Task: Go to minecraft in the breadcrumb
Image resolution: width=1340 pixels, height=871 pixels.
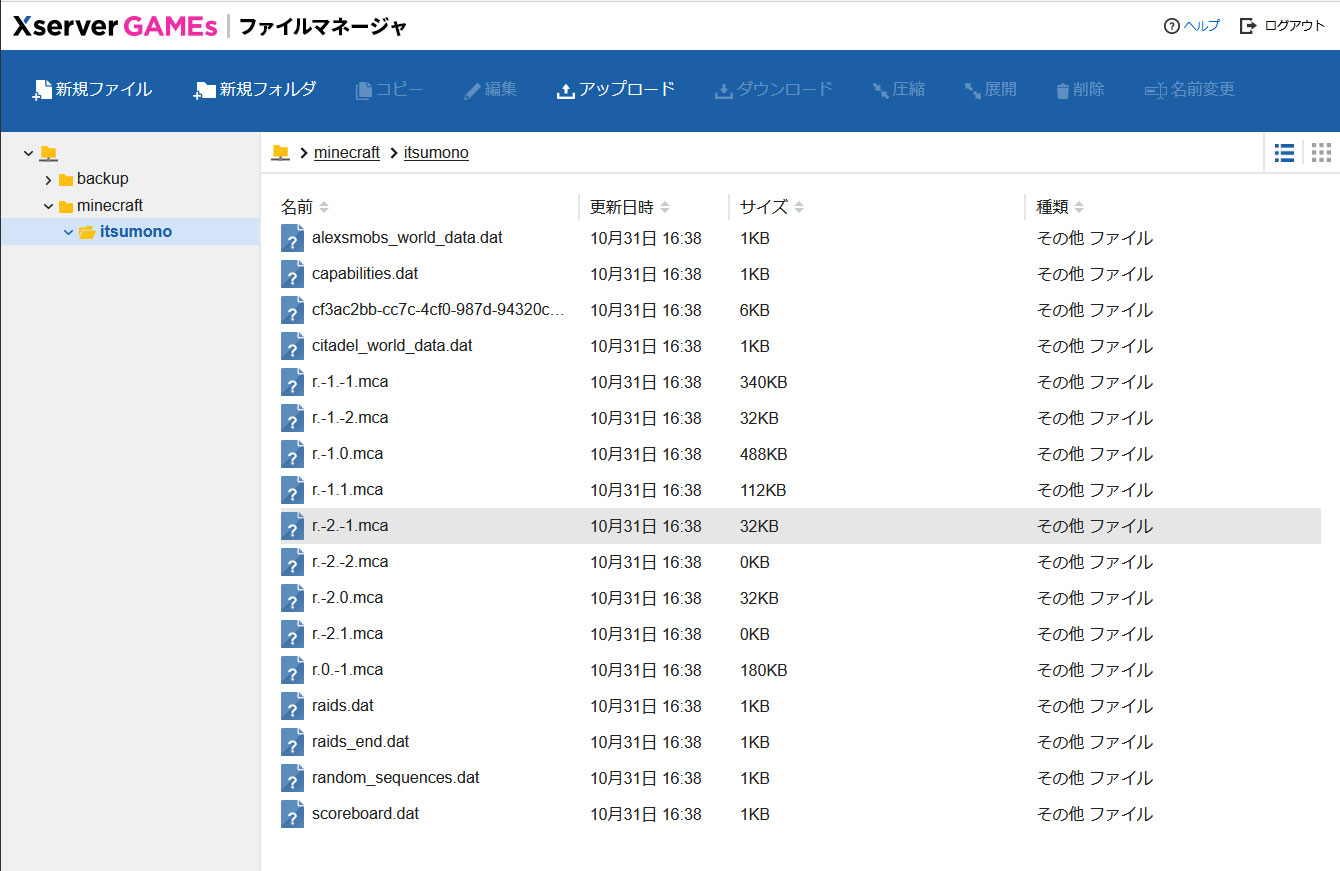Action: pyautogui.click(x=347, y=153)
